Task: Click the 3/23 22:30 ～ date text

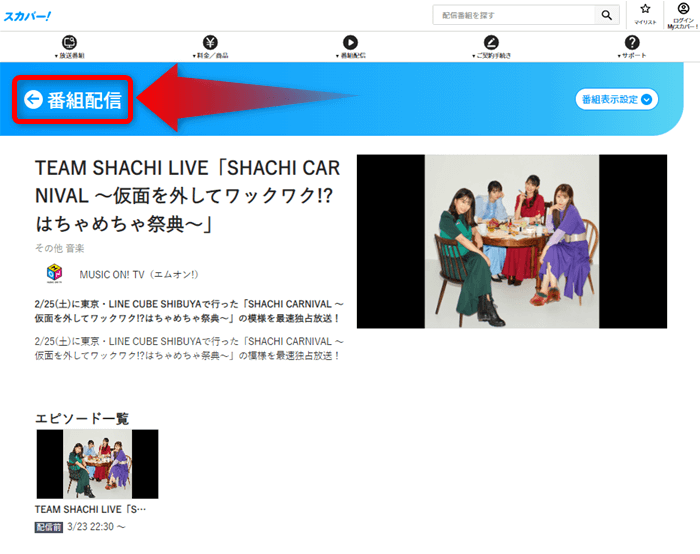Action: tap(96, 527)
